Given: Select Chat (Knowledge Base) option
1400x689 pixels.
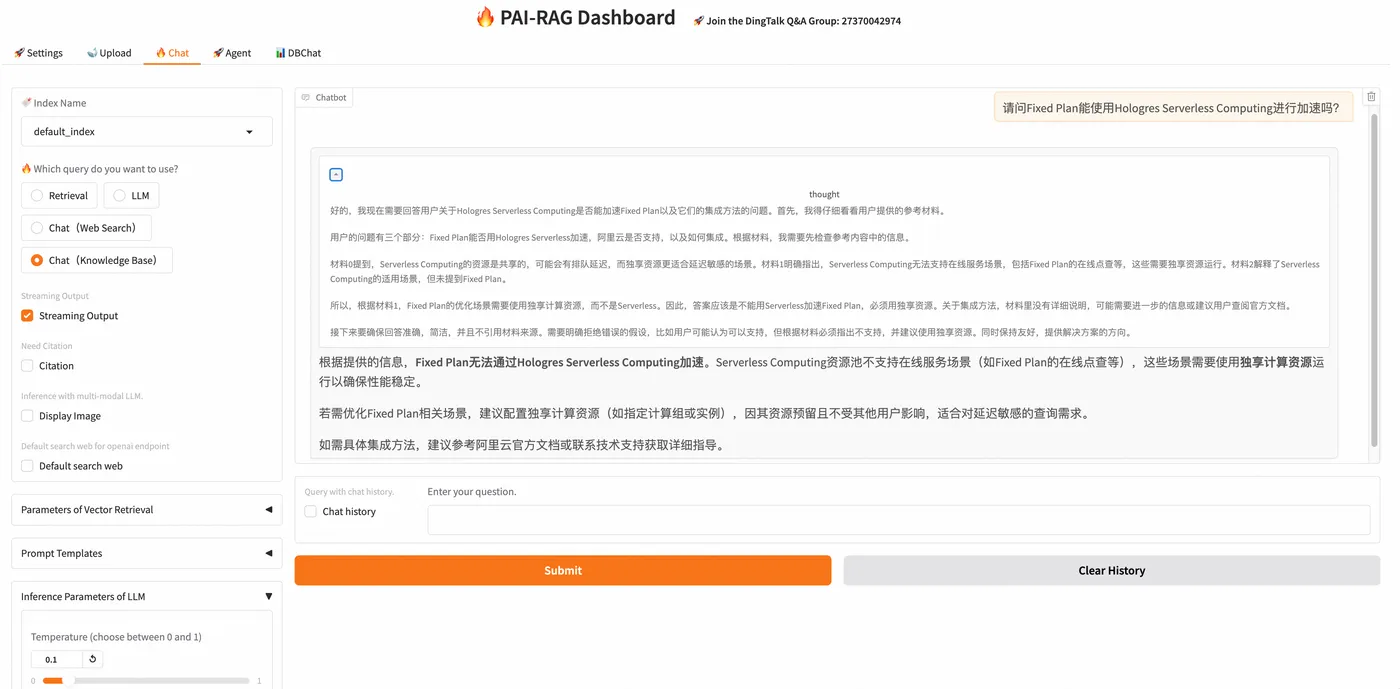Looking at the screenshot, I should pos(96,260).
